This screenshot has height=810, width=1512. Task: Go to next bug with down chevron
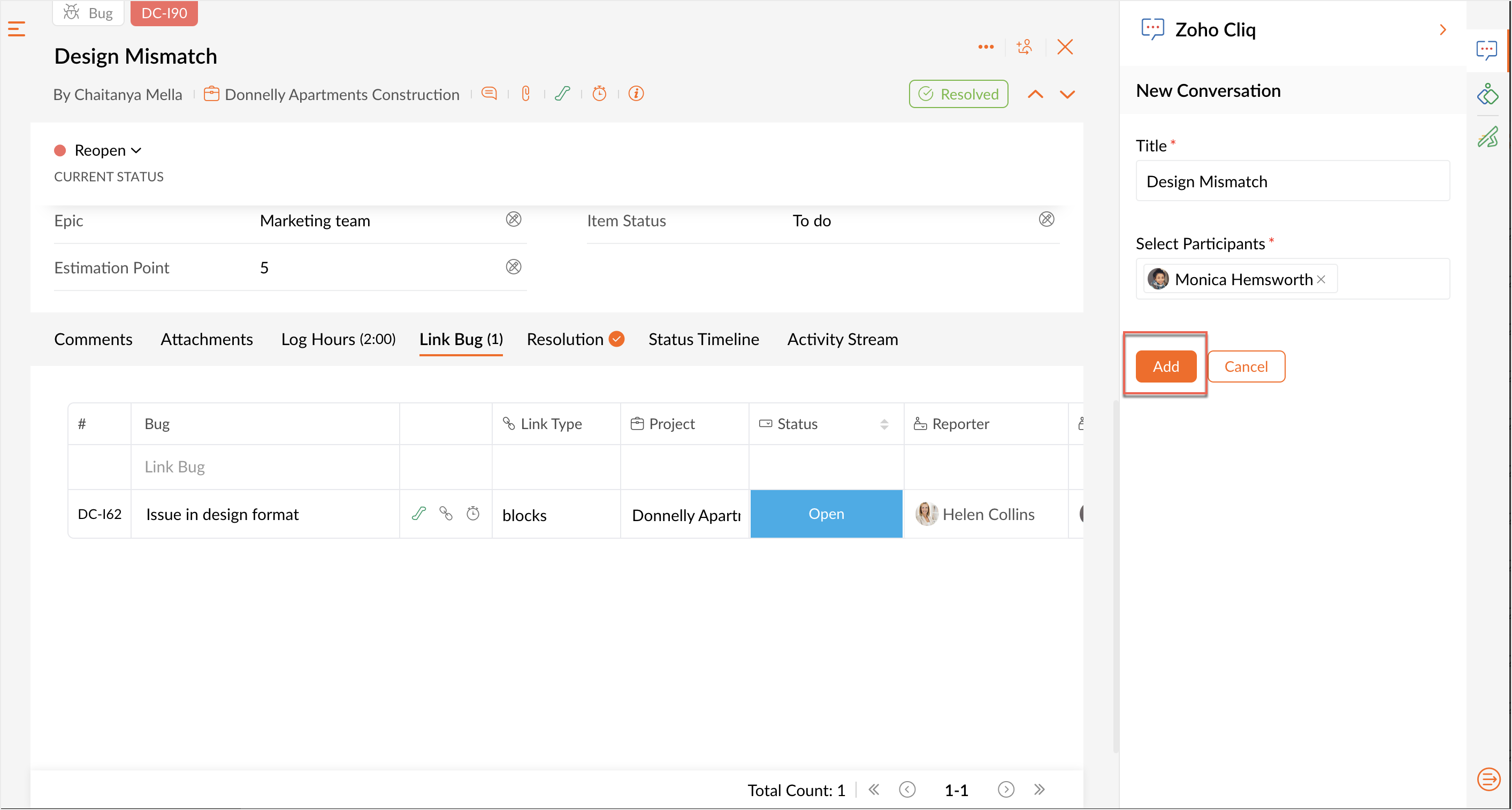[1068, 95]
